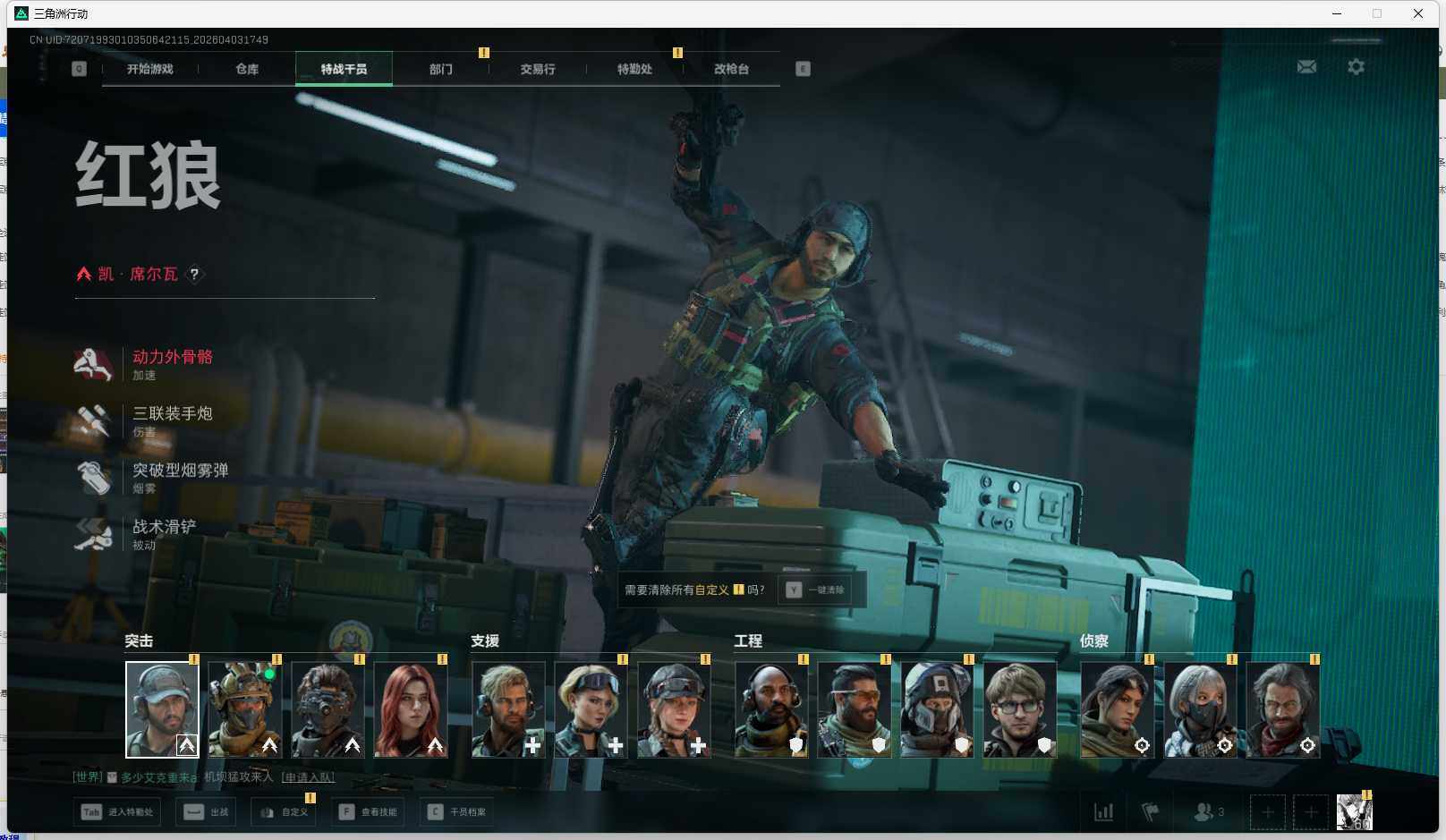Select the masked engineer with armored helmet

pos(937,709)
